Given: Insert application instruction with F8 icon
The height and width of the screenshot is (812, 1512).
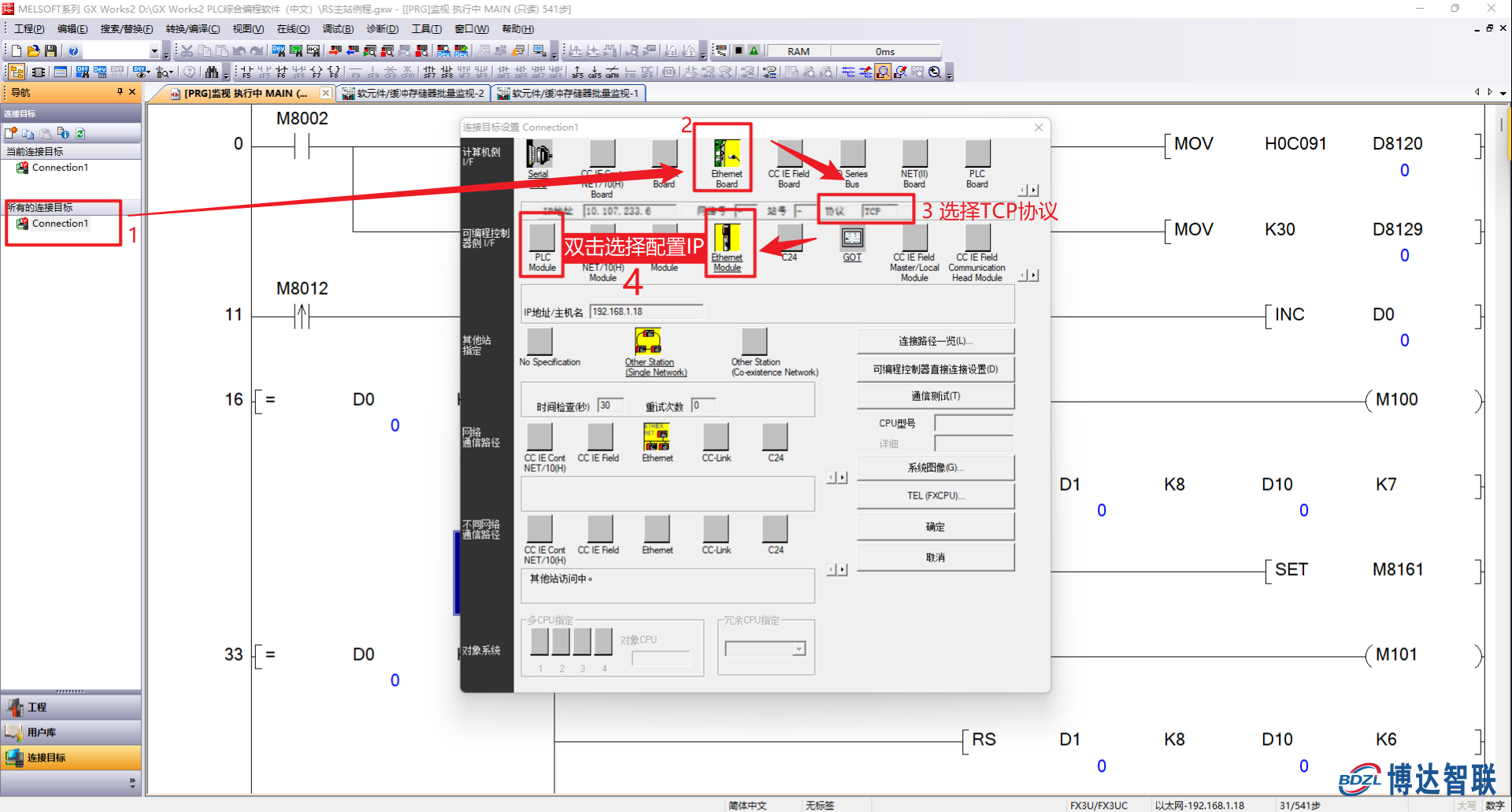Looking at the screenshot, I should (x=334, y=72).
